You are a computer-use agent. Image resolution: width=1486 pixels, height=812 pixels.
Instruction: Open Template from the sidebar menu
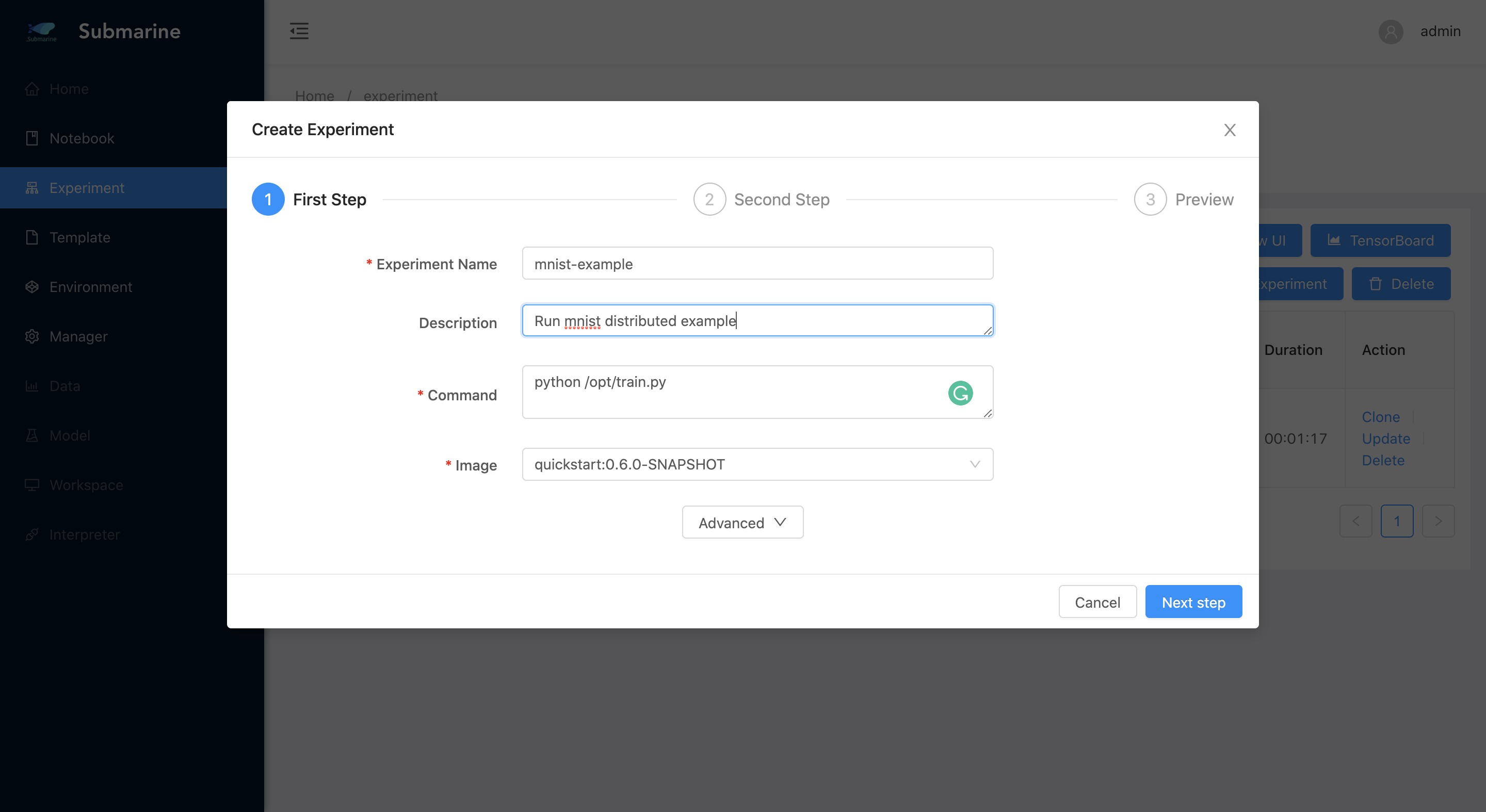79,237
